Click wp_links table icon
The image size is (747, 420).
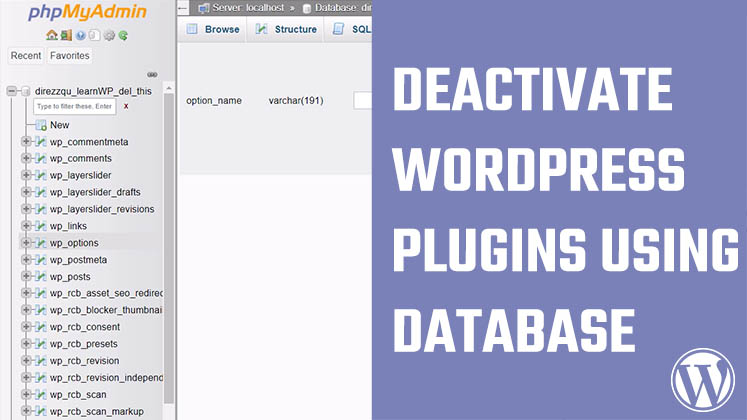[41, 226]
